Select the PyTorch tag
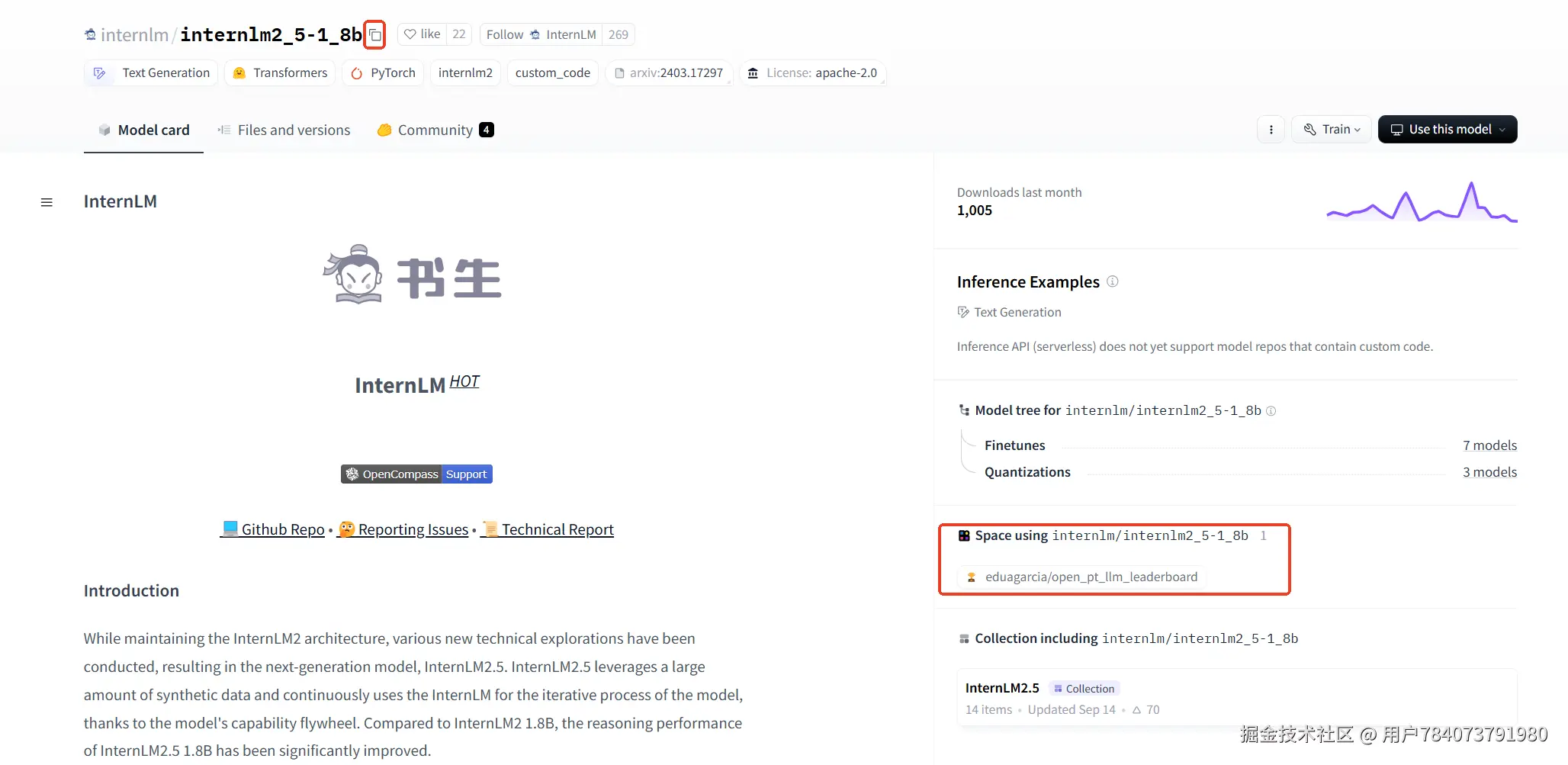This screenshot has width=1568, height=765. pos(383,73)
